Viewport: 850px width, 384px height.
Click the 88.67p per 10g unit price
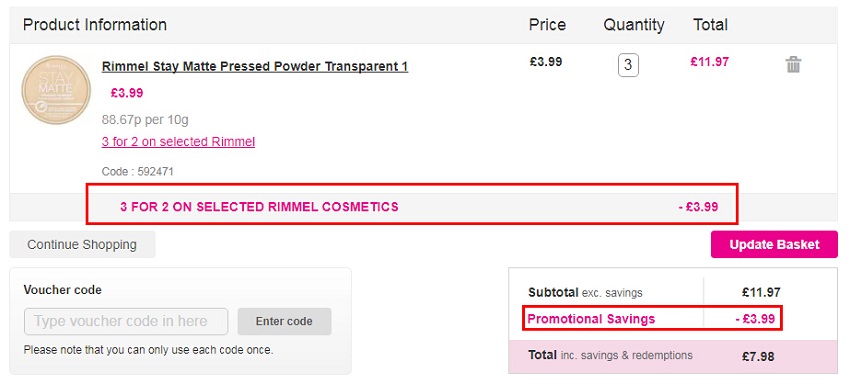(x=145, y=119)
